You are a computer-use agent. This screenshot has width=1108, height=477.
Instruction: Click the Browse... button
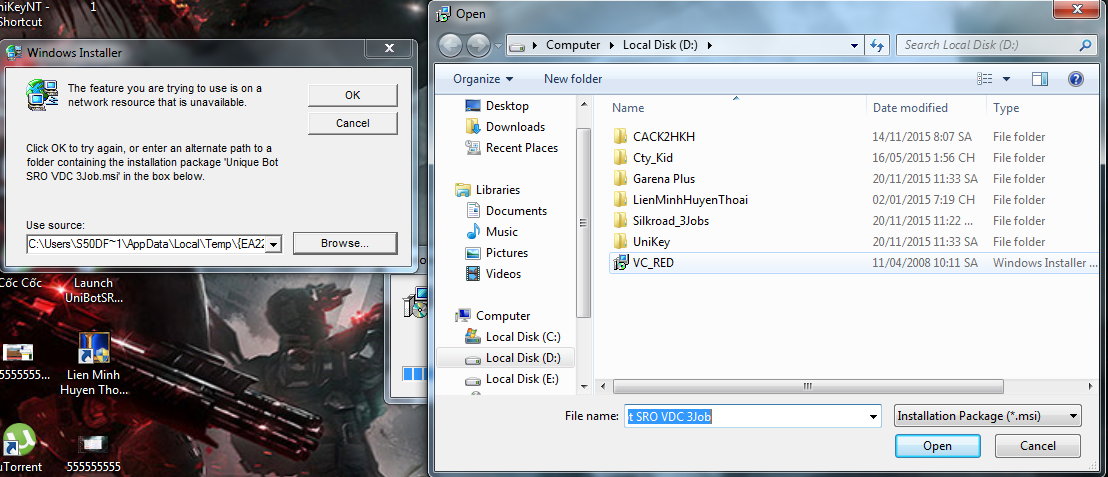tap(345, 244)
